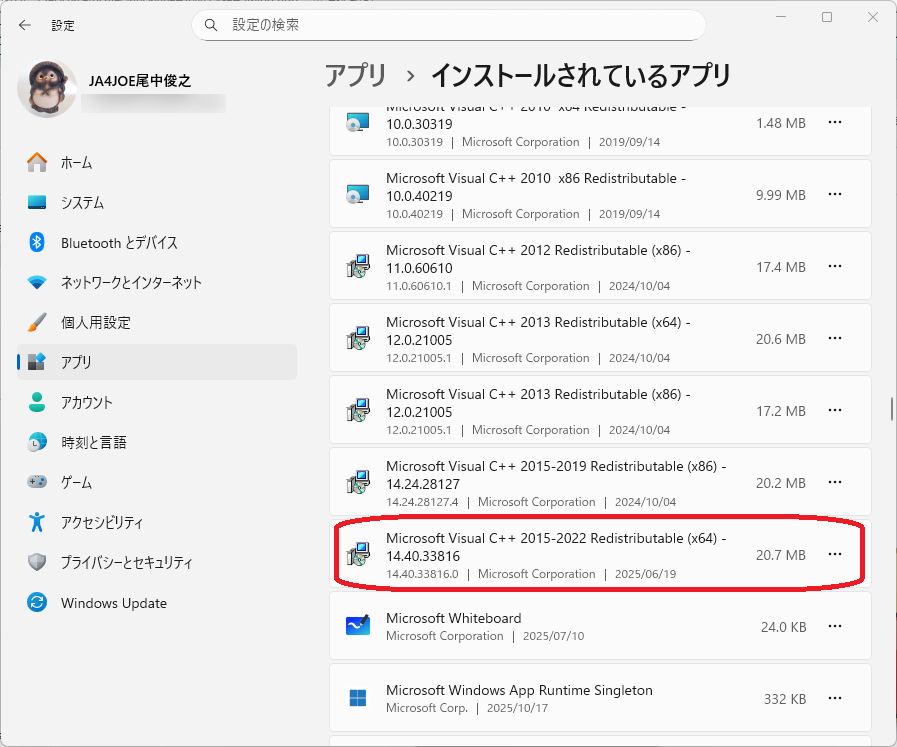Open Bluetooth とデバイス settings
The height and width of the screenshot is (747, 897).
[x=157, y=243]
